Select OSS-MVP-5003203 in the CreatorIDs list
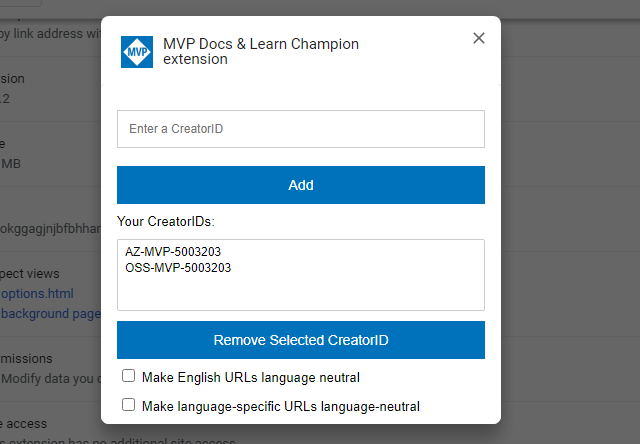This screenshot has width=640, height=444. point(178,268)
